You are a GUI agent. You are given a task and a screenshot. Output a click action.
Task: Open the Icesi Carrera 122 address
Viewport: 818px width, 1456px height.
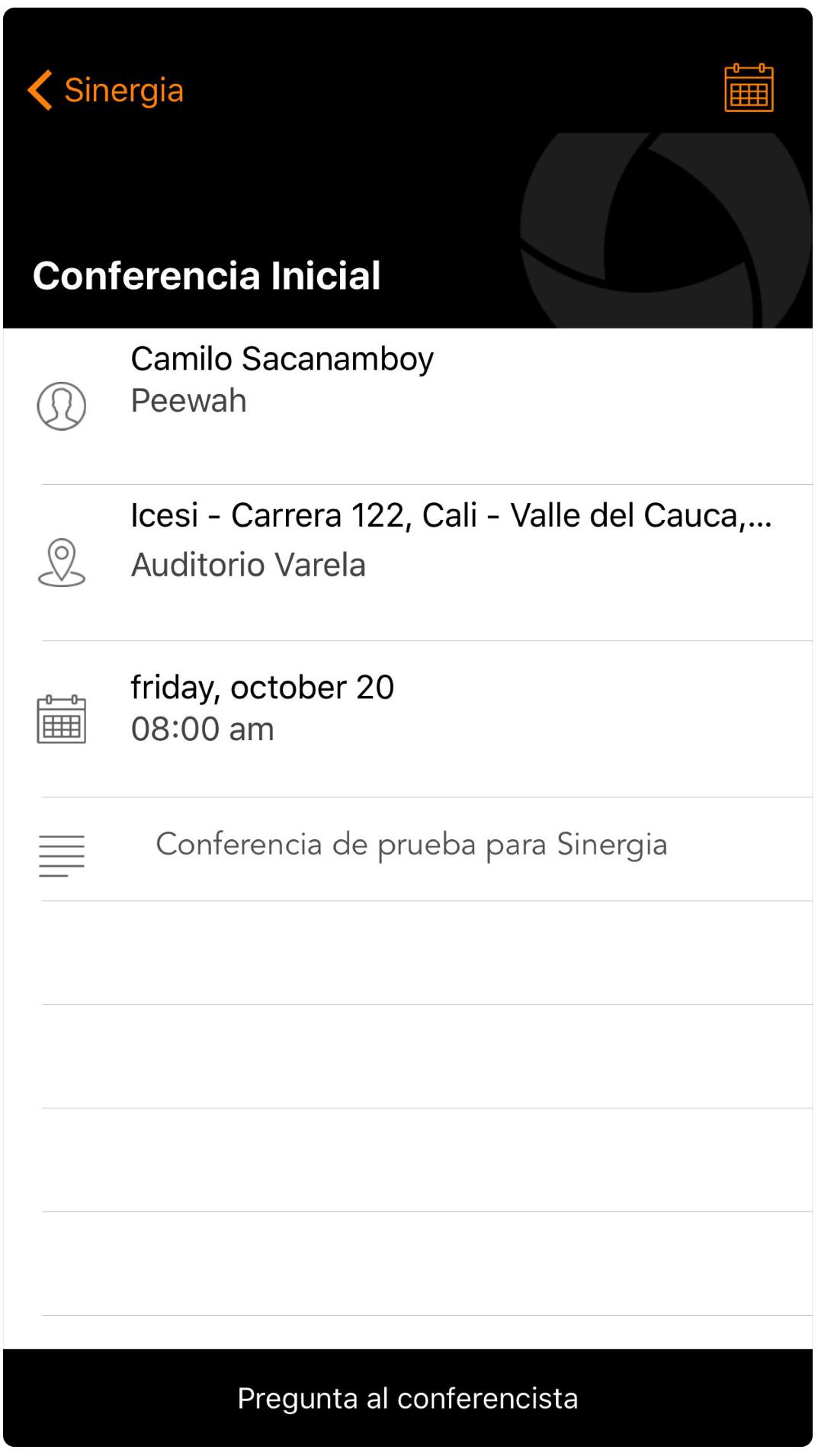(x=435, y=516)
